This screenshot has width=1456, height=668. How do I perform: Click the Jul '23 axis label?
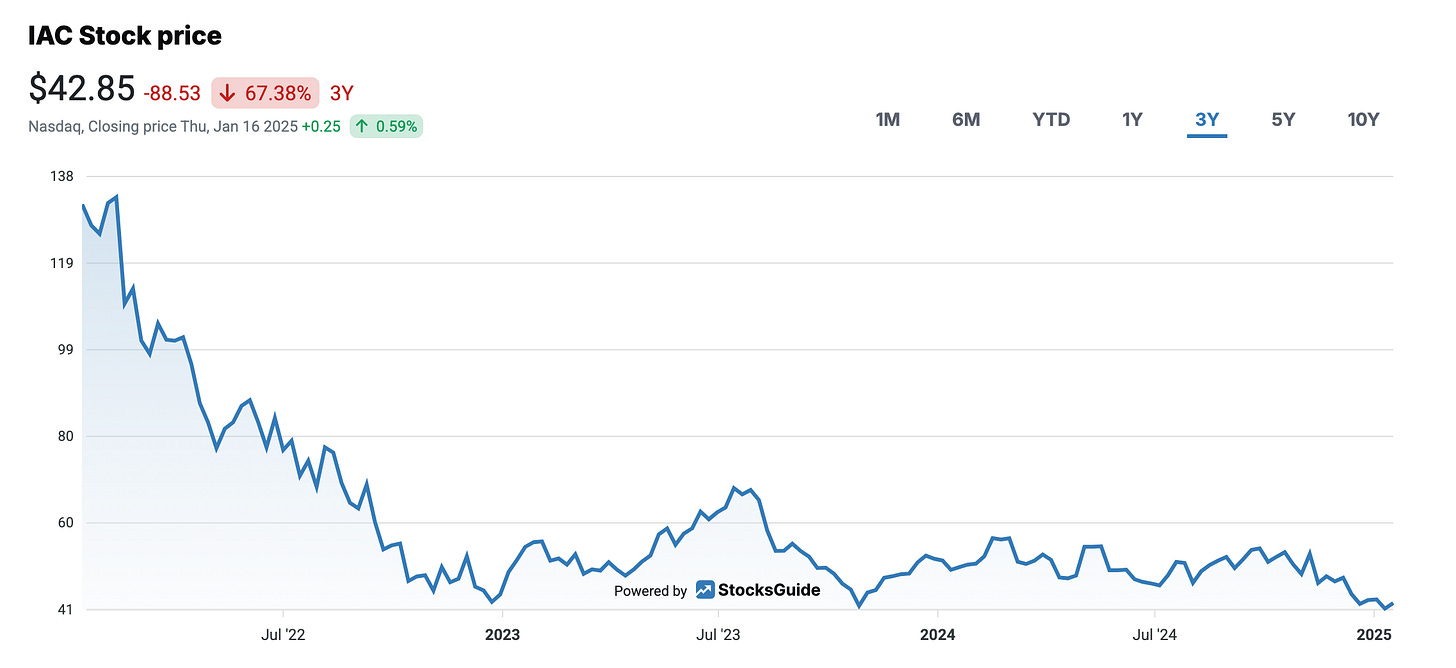coord(718,634)
